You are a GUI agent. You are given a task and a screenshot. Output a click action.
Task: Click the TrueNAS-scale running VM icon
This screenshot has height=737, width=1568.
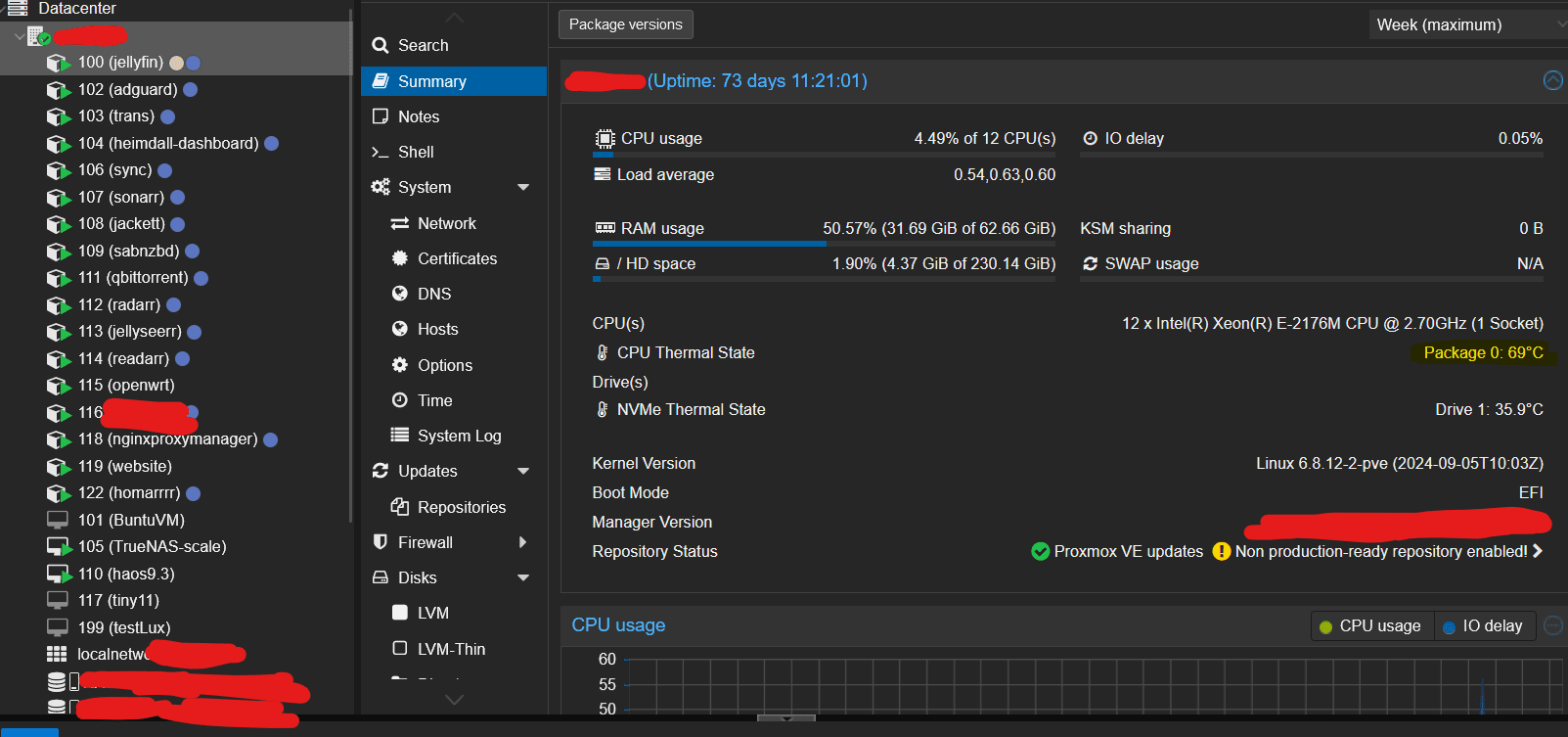[x=59, y=547]
